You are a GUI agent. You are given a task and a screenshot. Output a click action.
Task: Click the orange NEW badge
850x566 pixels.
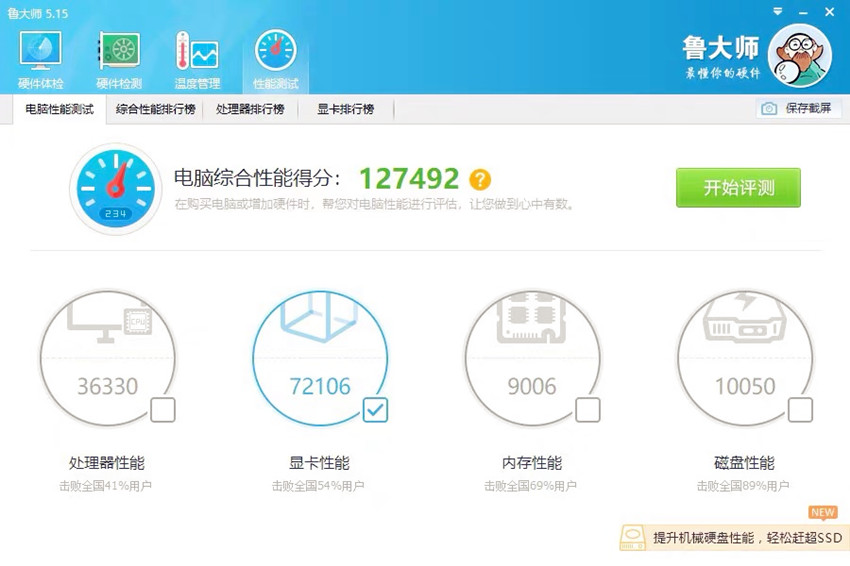click(823, 512)
